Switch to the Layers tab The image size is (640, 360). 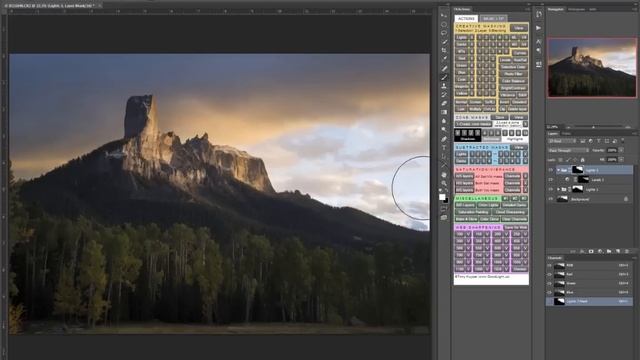click(553, 133)
